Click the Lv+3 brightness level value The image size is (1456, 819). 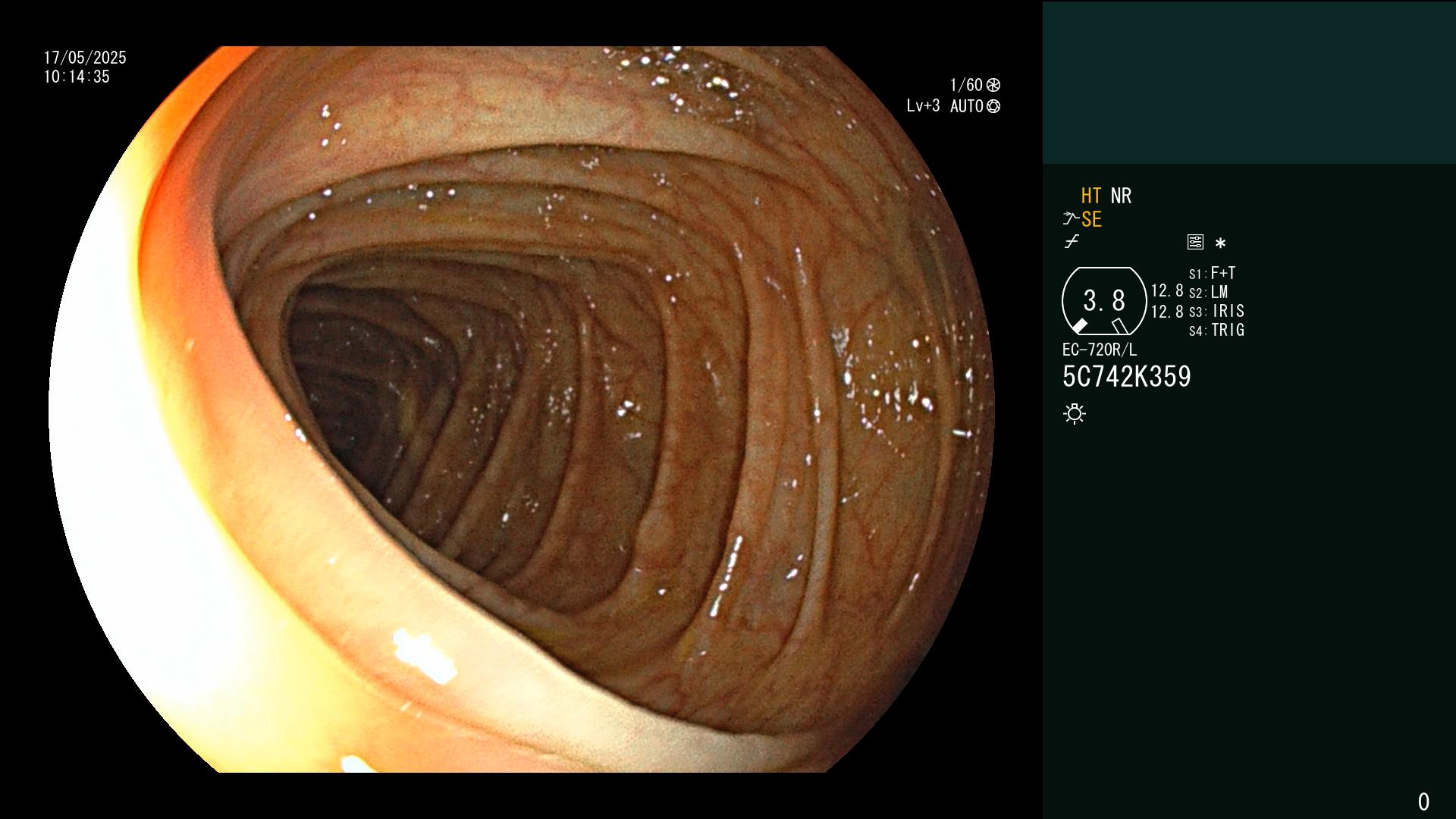click(x=923, y=106)
